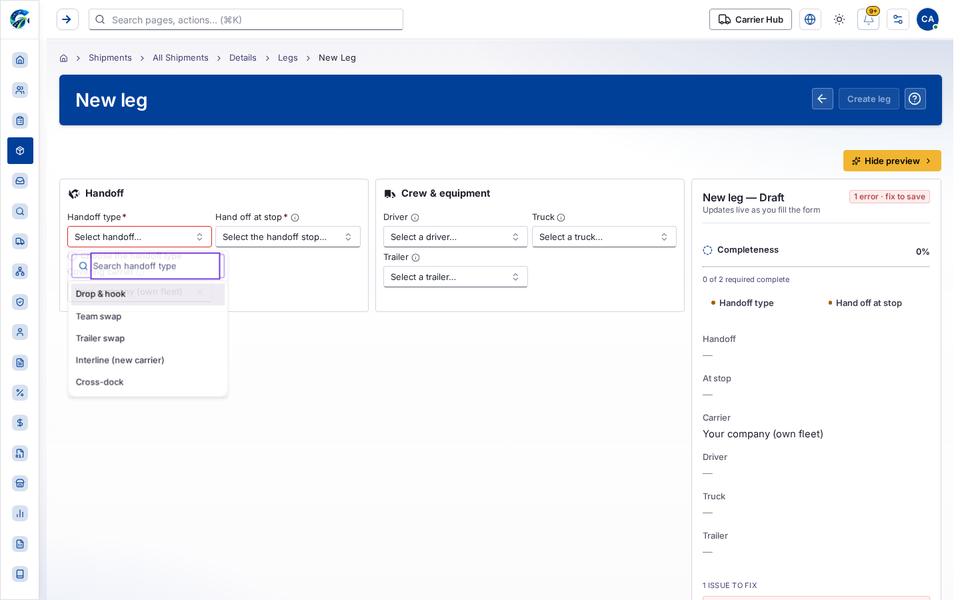
Task: Select the active shipments box icon
Action: tap(20, 151)
